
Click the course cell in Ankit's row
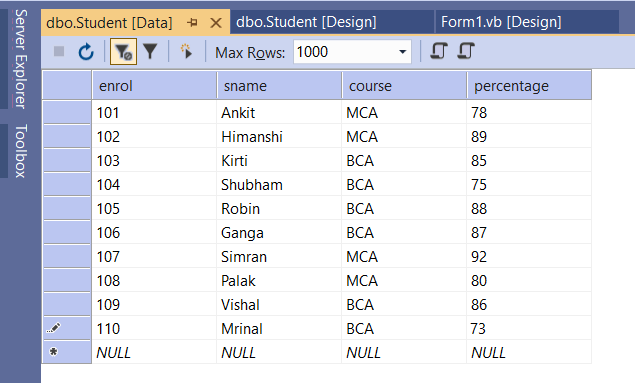(x=404, y=112)
